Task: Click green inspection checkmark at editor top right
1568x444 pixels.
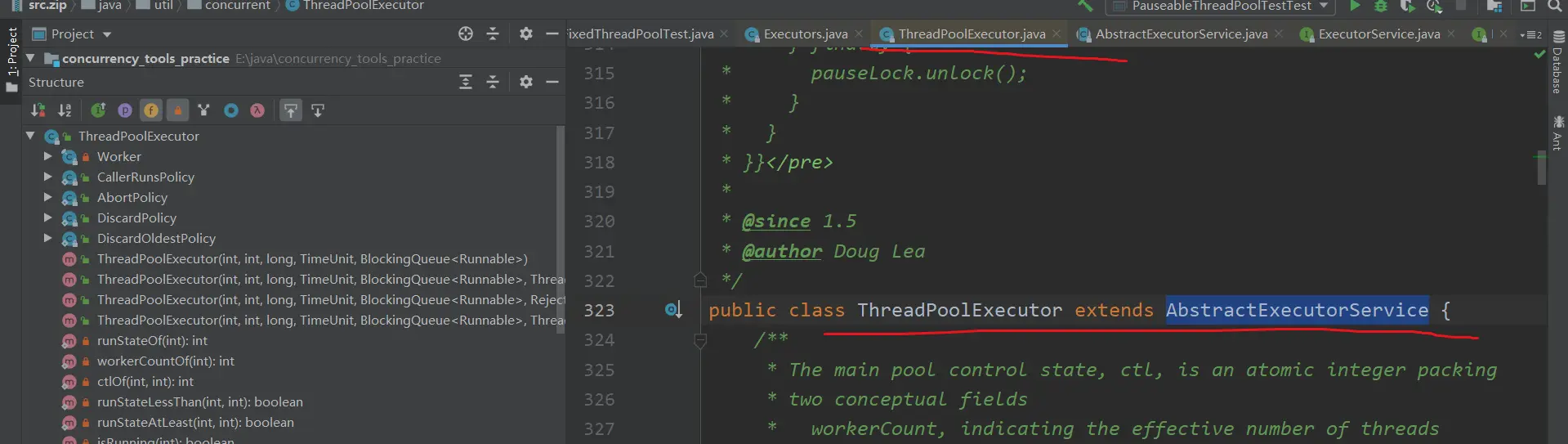Action: [1539, 54]
